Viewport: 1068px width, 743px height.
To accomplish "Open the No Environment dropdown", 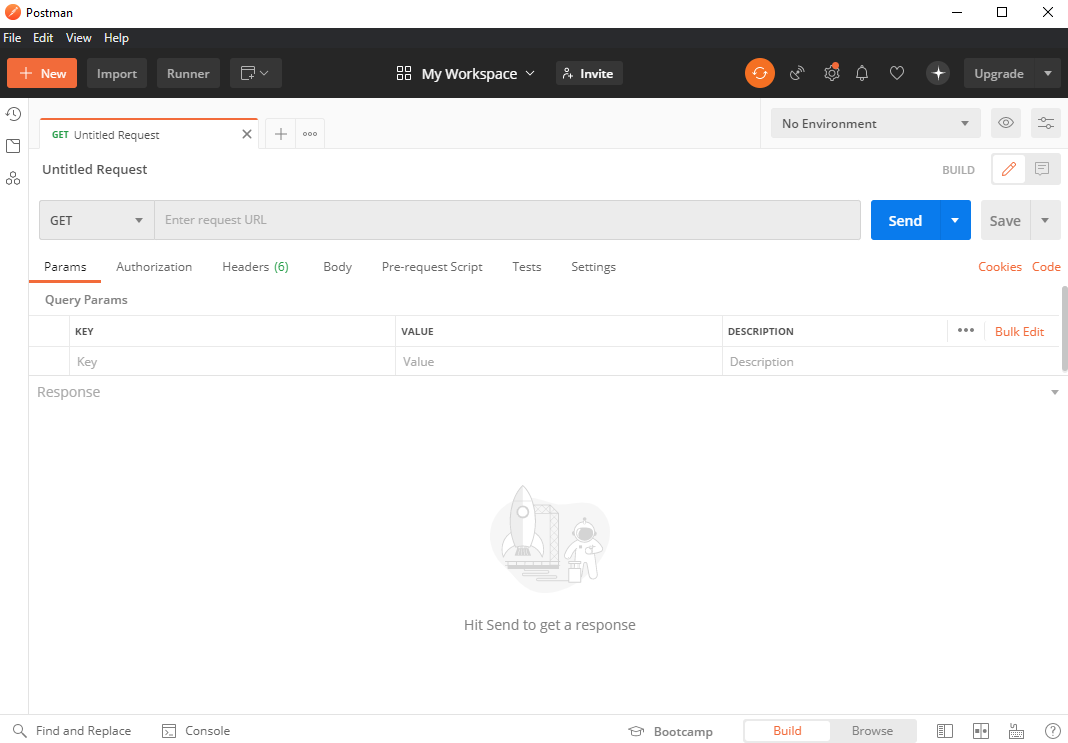I will (x=875, y=123).
